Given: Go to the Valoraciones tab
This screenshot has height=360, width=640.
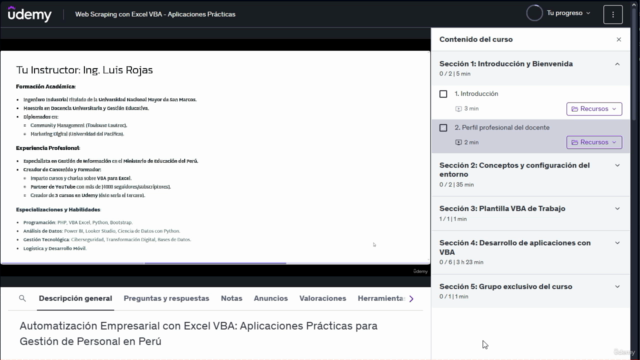Looking at the screenshot, I should pyautogui.click(x=322, y=299).
